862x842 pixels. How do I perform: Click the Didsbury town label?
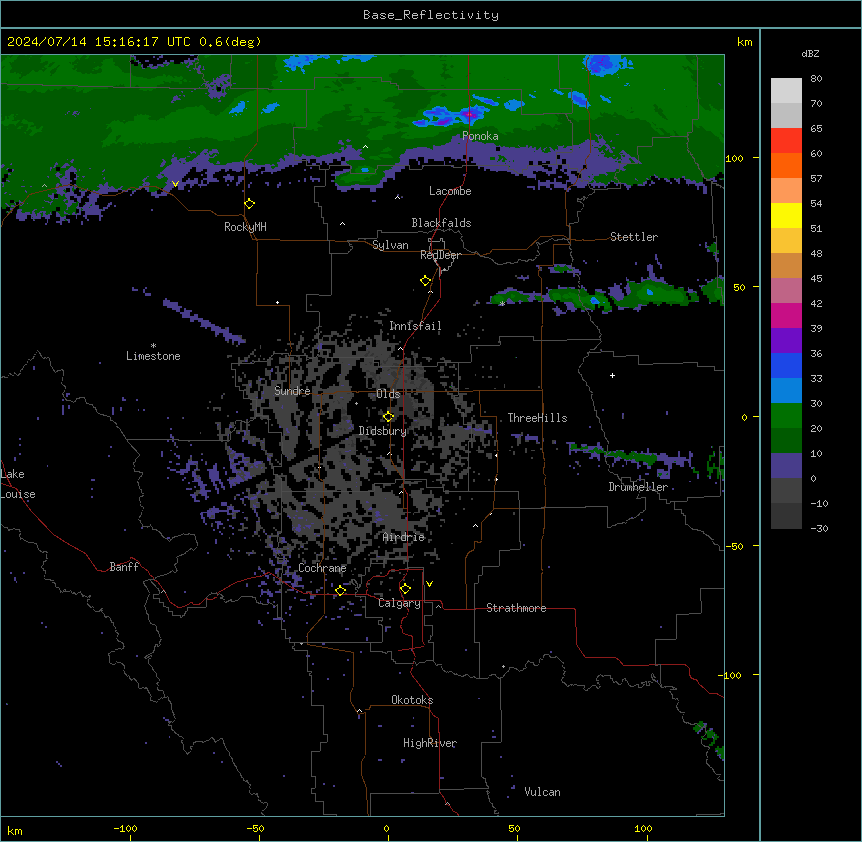click(x=383, y=431)
